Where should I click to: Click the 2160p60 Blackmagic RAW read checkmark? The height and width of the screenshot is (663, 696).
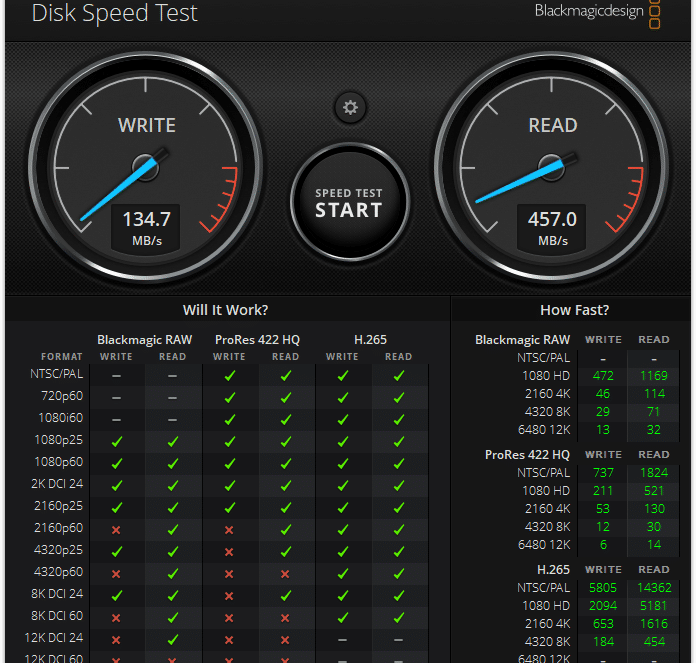(x=173, y=529)
